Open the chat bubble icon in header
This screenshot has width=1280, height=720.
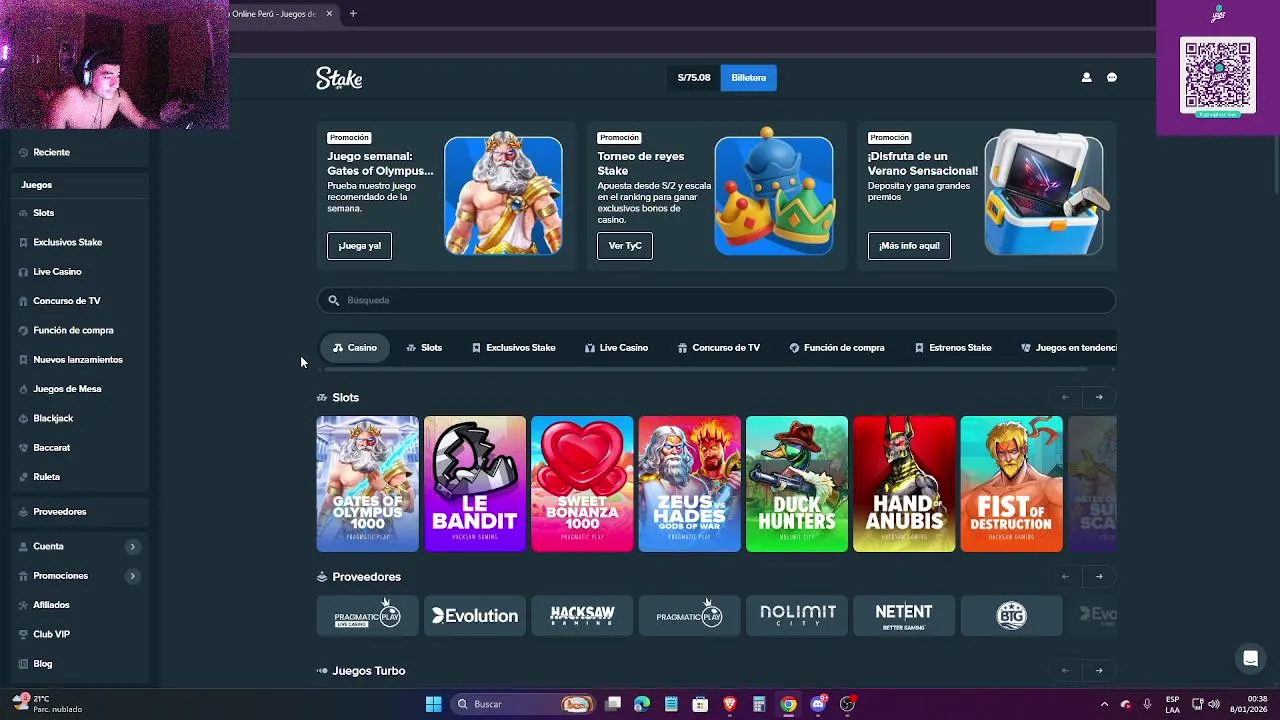(x=1112, y=77)
